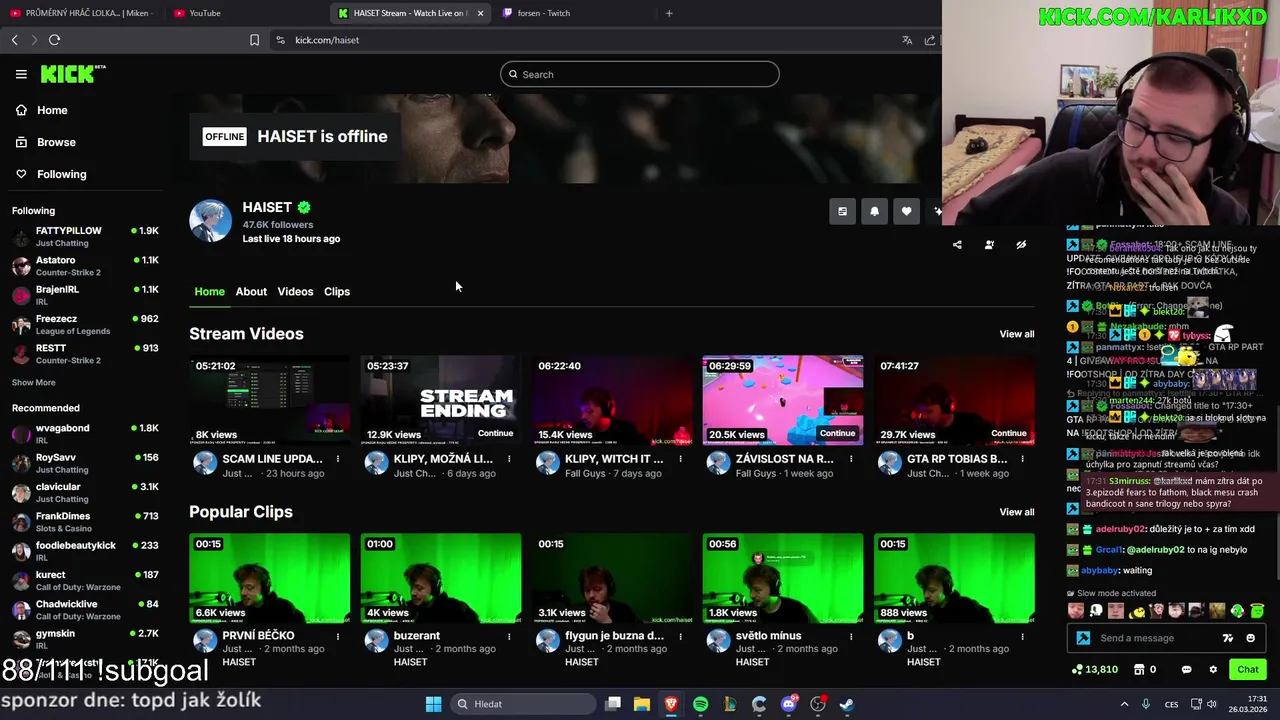
Task: Open Steam from the taskbar
Action: [846, 704]
